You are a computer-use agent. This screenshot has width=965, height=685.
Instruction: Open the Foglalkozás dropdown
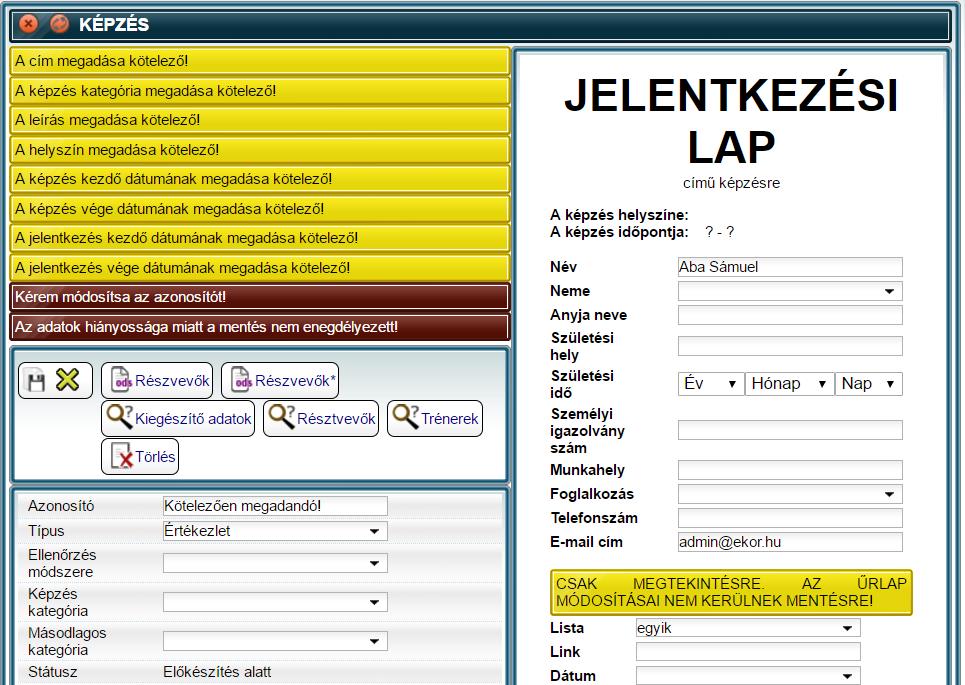pyautogui.click(x=790, y=494)
